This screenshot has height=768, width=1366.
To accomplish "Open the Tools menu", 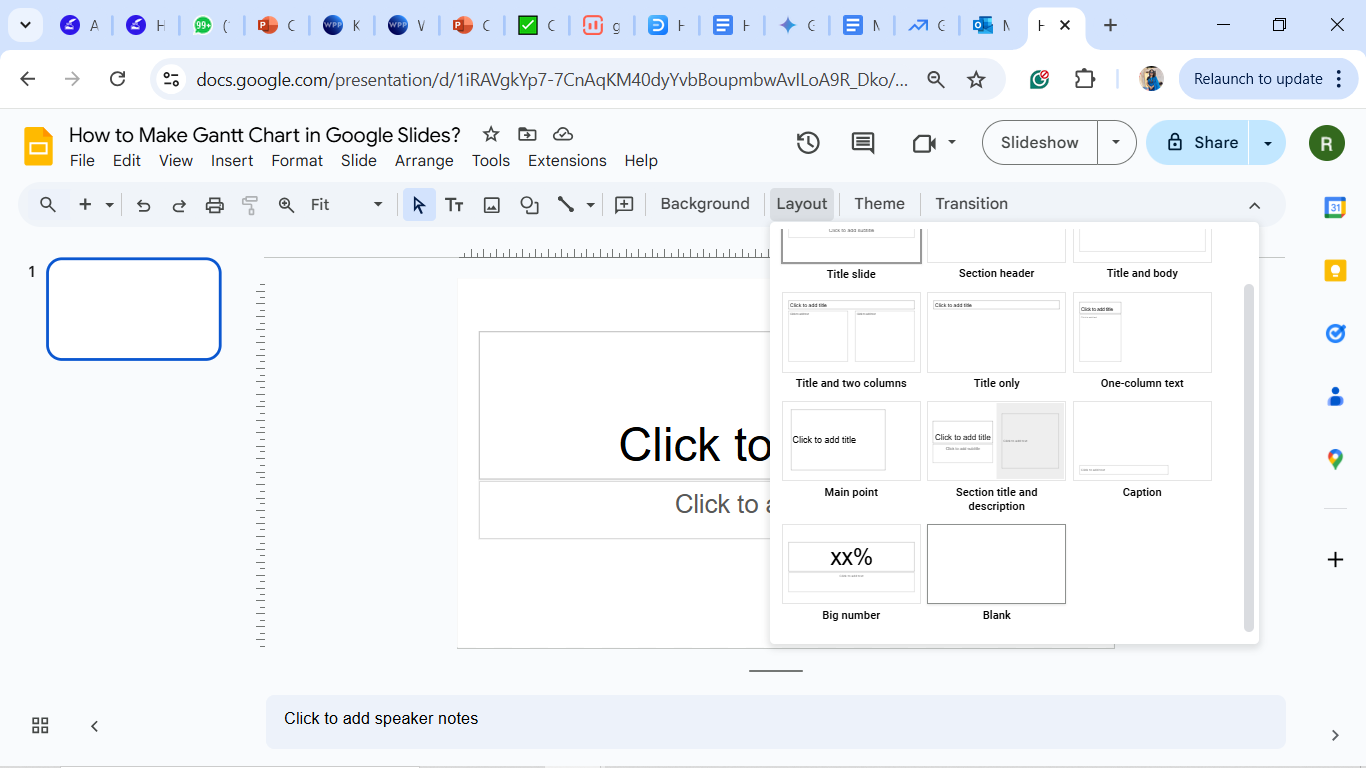I will (x=491, y=161).
